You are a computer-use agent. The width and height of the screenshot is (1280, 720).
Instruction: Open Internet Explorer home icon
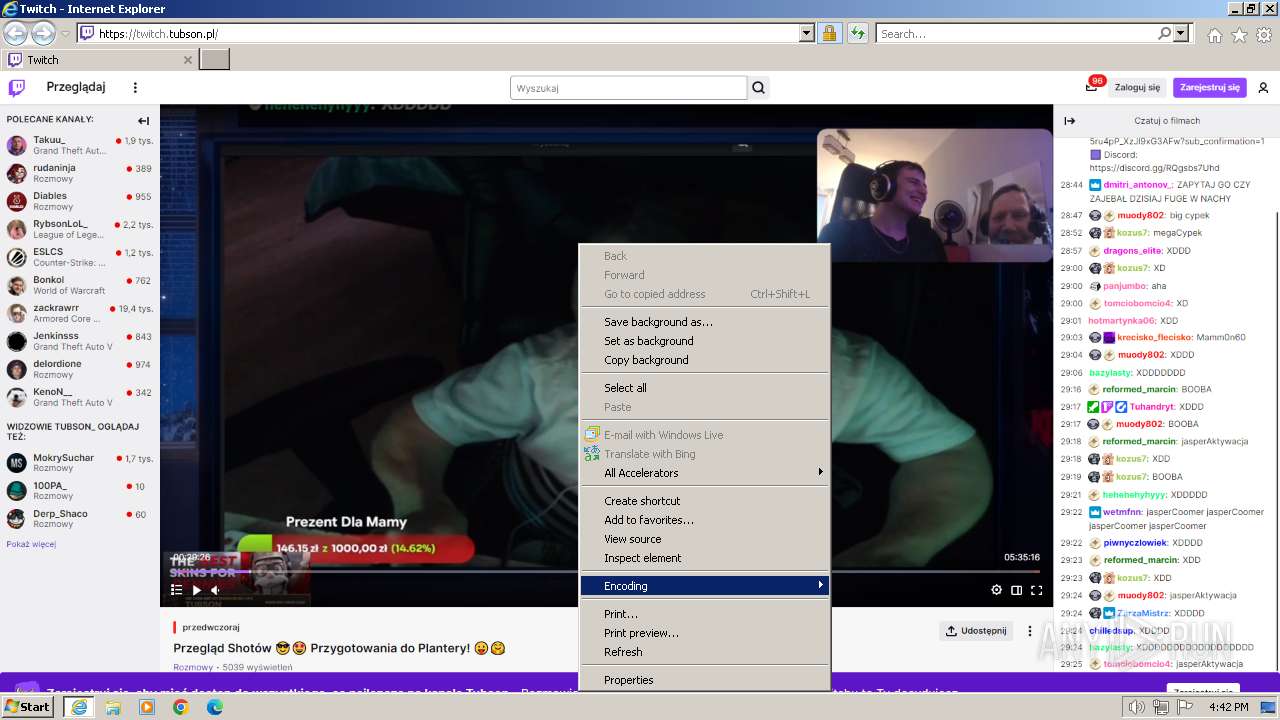click(1214, 35)
